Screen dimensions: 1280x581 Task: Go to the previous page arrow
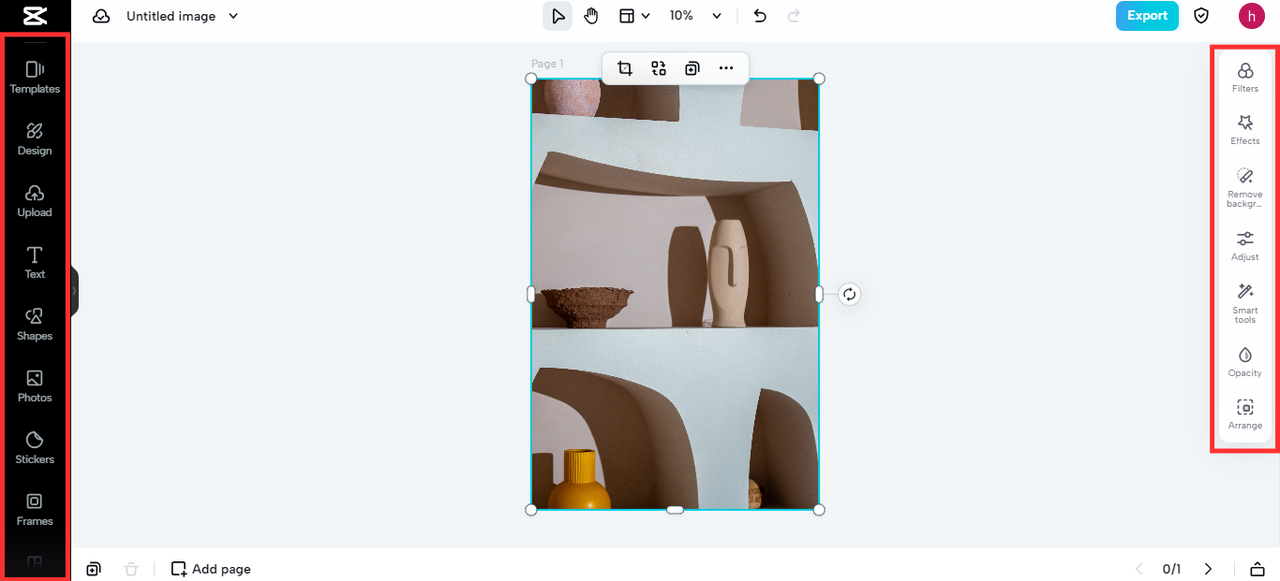(x=1138, y=569)
